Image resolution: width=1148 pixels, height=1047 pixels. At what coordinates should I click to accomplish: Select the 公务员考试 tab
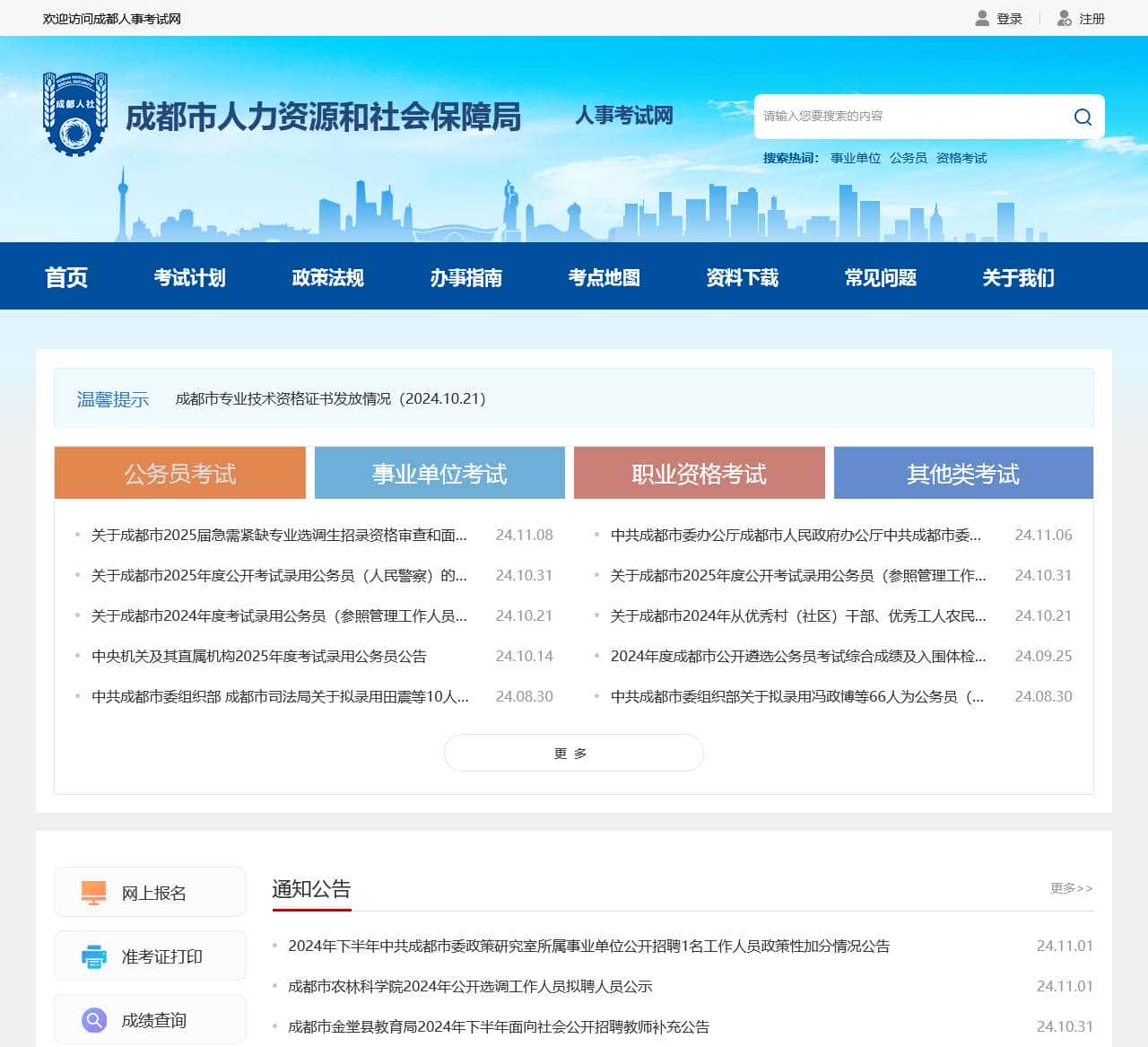[x=179, y=473]
